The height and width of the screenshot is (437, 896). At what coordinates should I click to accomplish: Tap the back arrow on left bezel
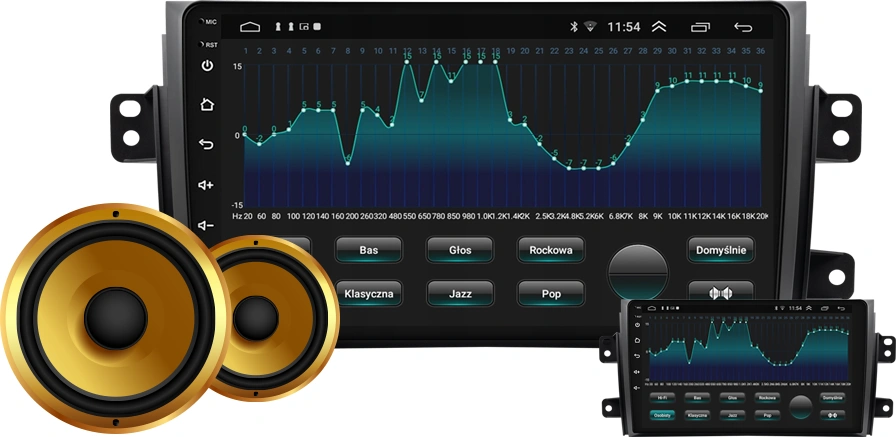coord(206,144)
